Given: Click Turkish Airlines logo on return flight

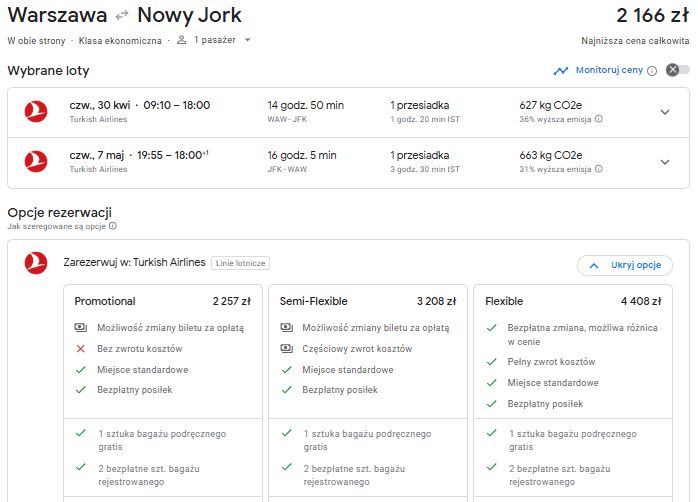Looking at the screenshot, I should (x=36, y=161).
